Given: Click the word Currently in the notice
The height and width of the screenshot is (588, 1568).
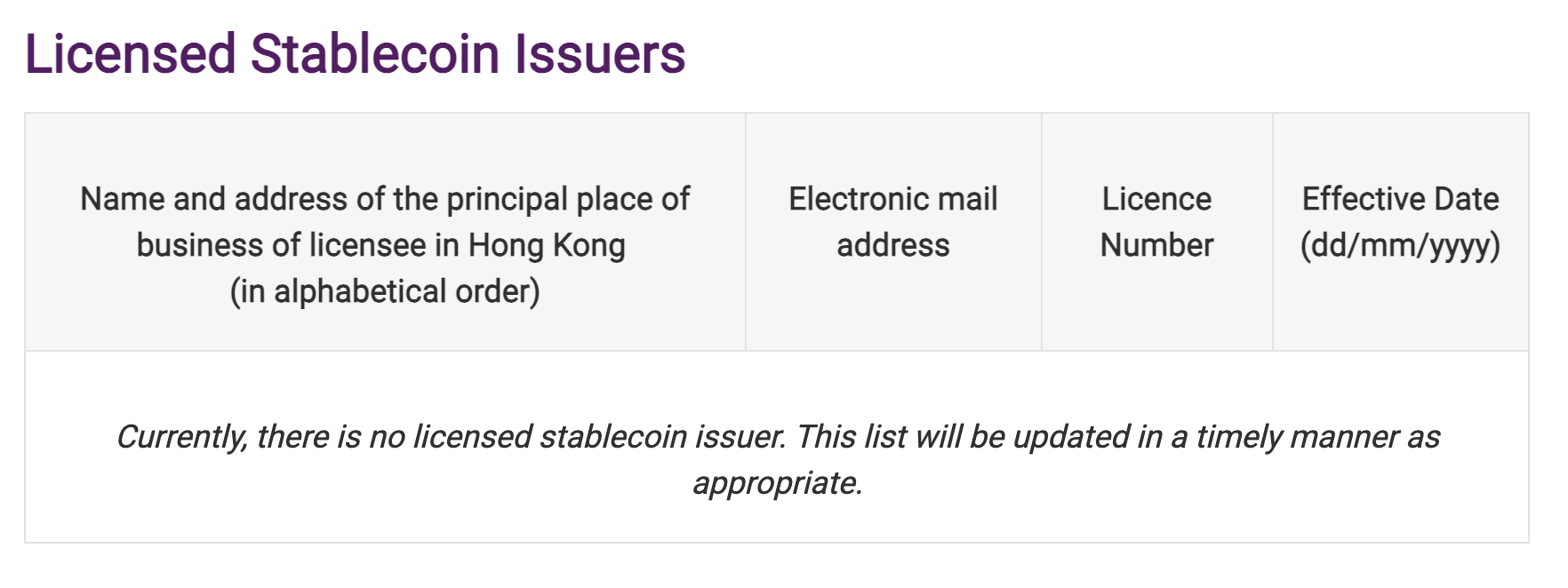Looking at the screenshot, I should click(181, 437).
